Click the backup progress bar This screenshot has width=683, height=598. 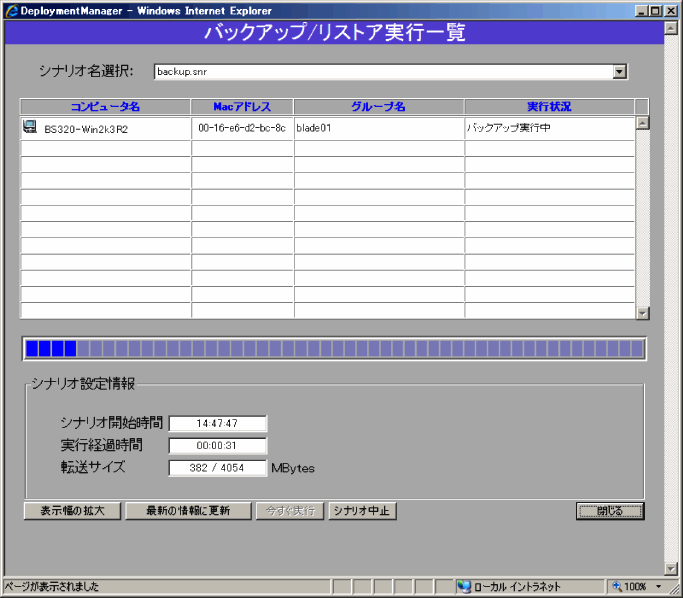(335, 349)
